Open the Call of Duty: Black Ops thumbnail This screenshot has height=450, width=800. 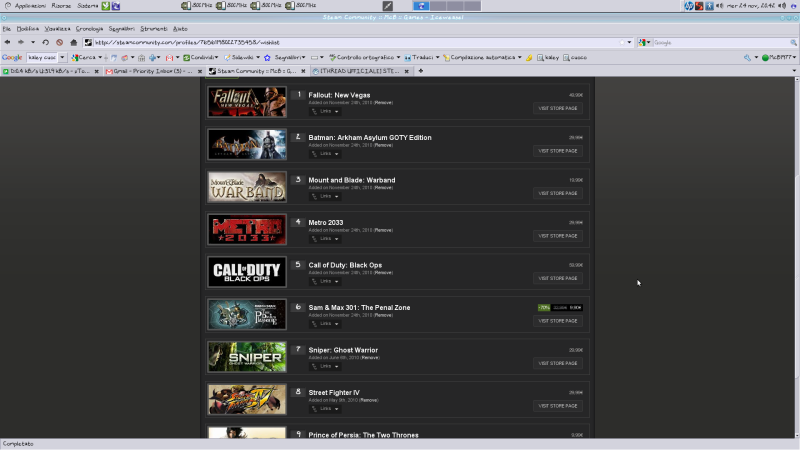point(247,272)
